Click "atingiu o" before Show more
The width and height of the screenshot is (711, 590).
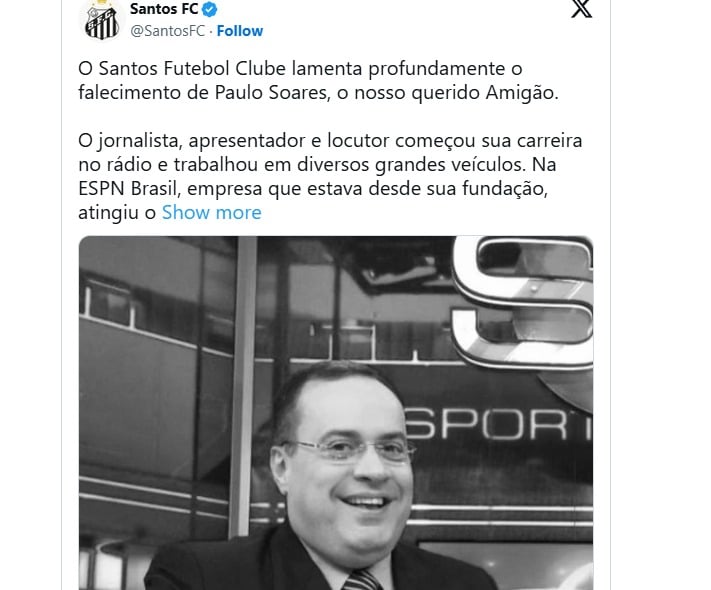point(117,213)
